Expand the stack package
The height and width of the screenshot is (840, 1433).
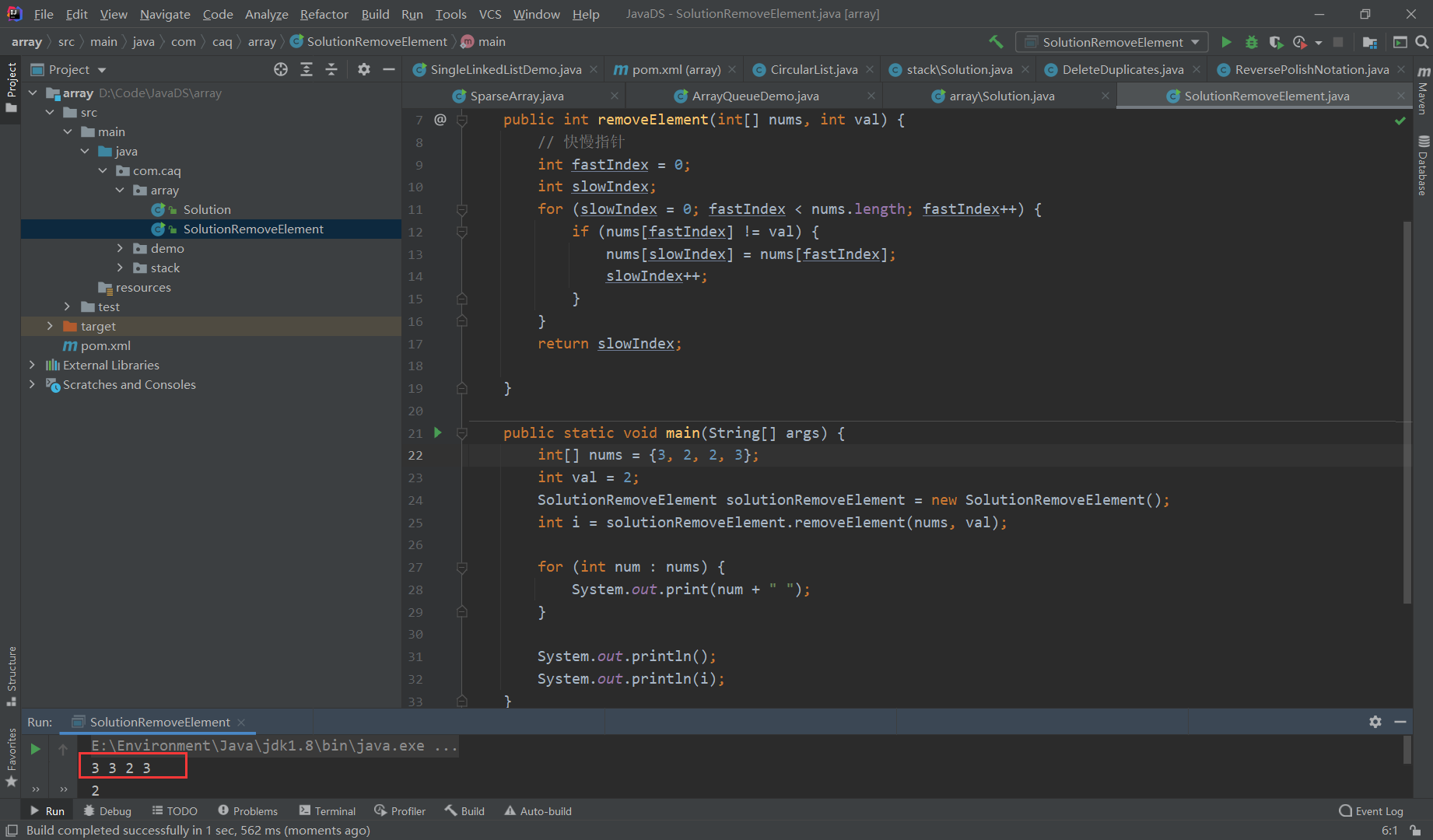pyautogui.click(x=120, y=268)
